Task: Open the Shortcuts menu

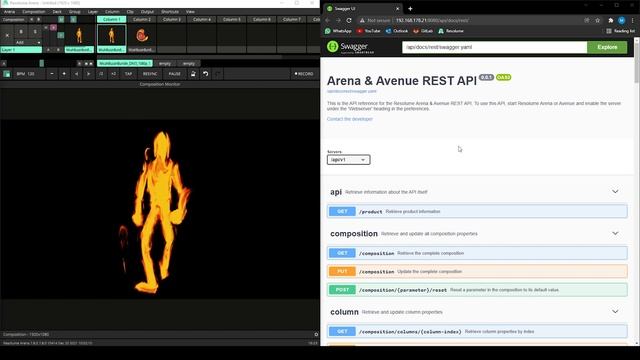Action: click(170, 12)
